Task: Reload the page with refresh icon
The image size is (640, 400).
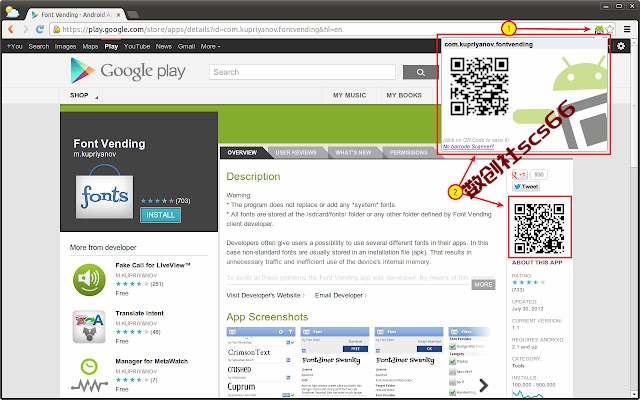Action: click(x=40, y=29)
